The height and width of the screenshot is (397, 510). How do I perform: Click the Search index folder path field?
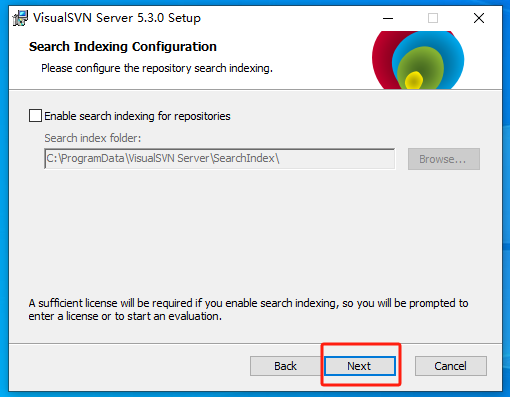[220, 159]
